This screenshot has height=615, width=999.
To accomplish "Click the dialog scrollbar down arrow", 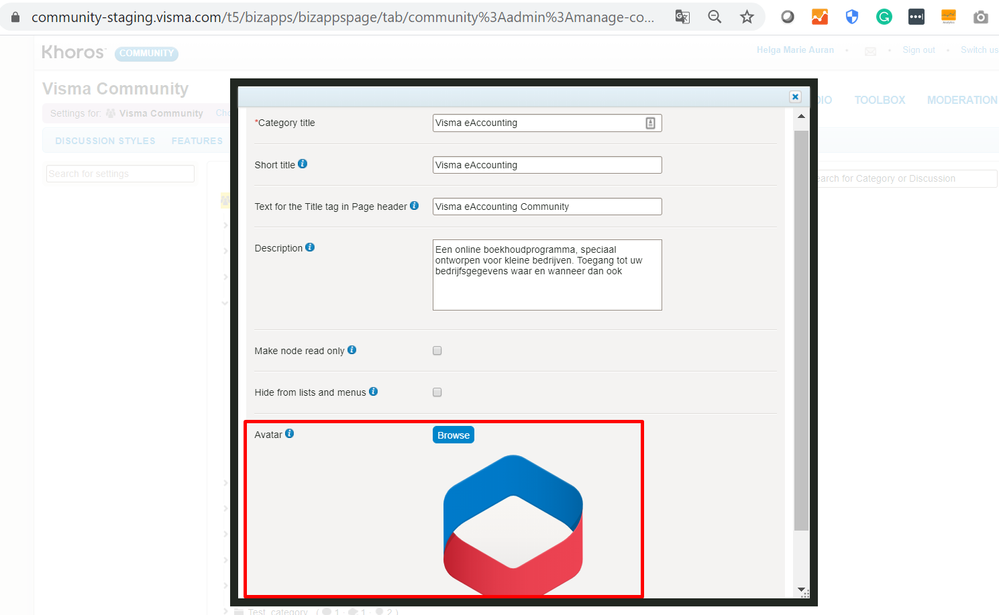I will [801, 590].
